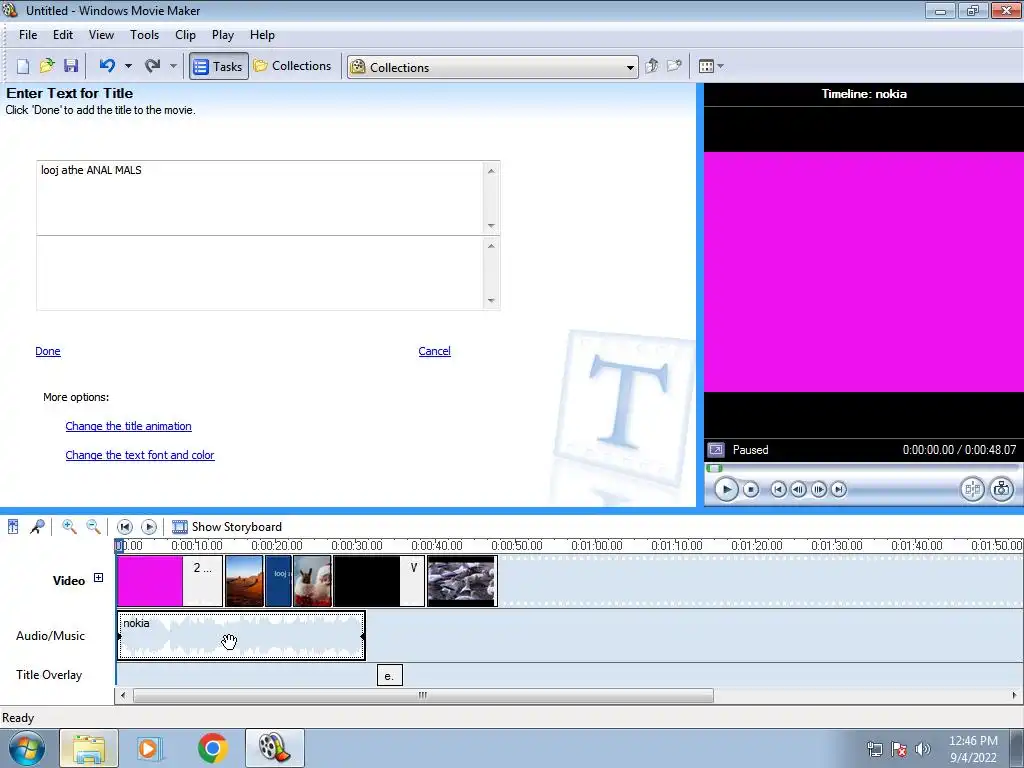The width and height of the screenshot is (1024, 768).
Task: Select the nokia audio clip
Action: pos(241,635)
